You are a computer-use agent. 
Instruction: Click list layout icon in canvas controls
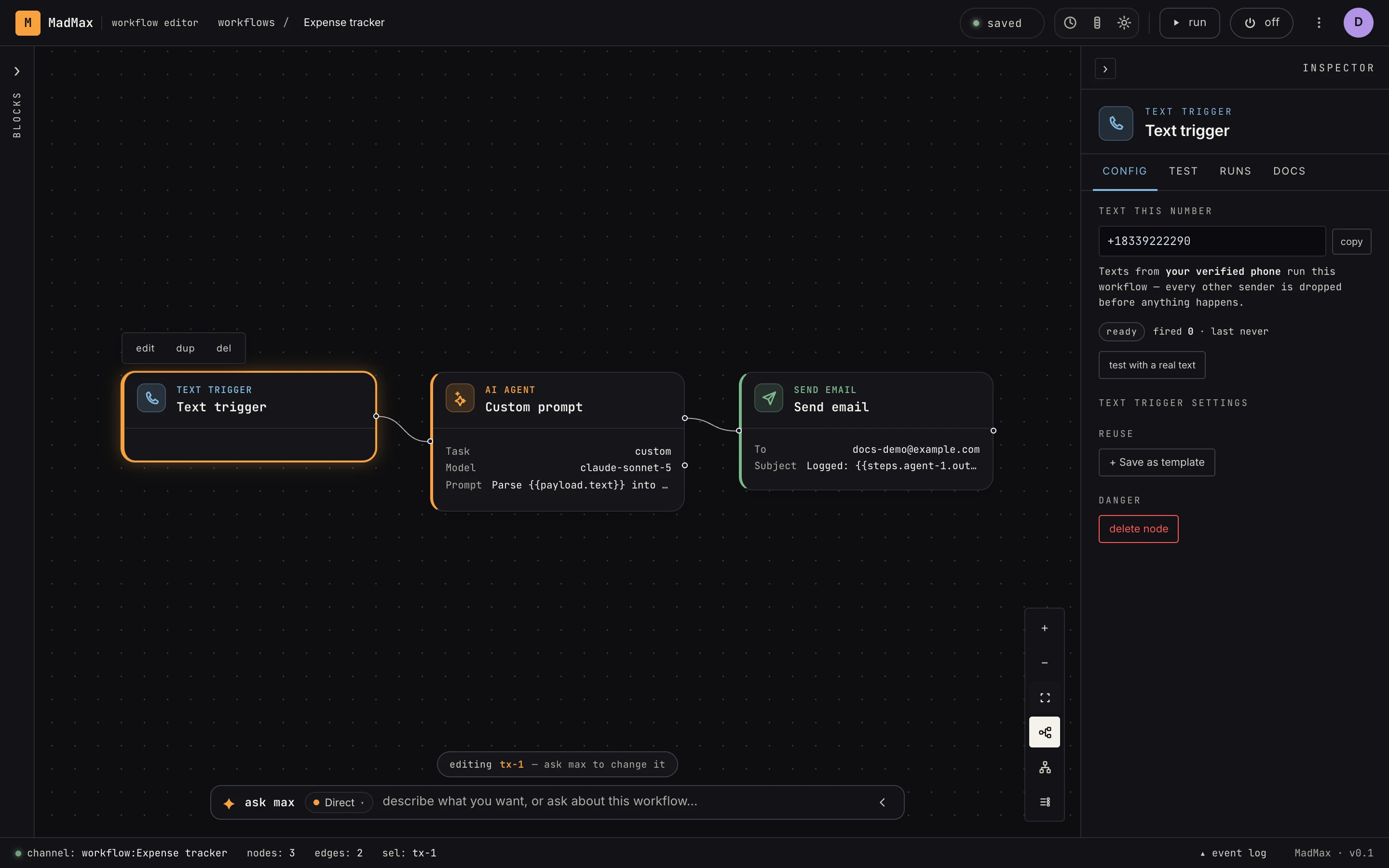pos(1045,802)
